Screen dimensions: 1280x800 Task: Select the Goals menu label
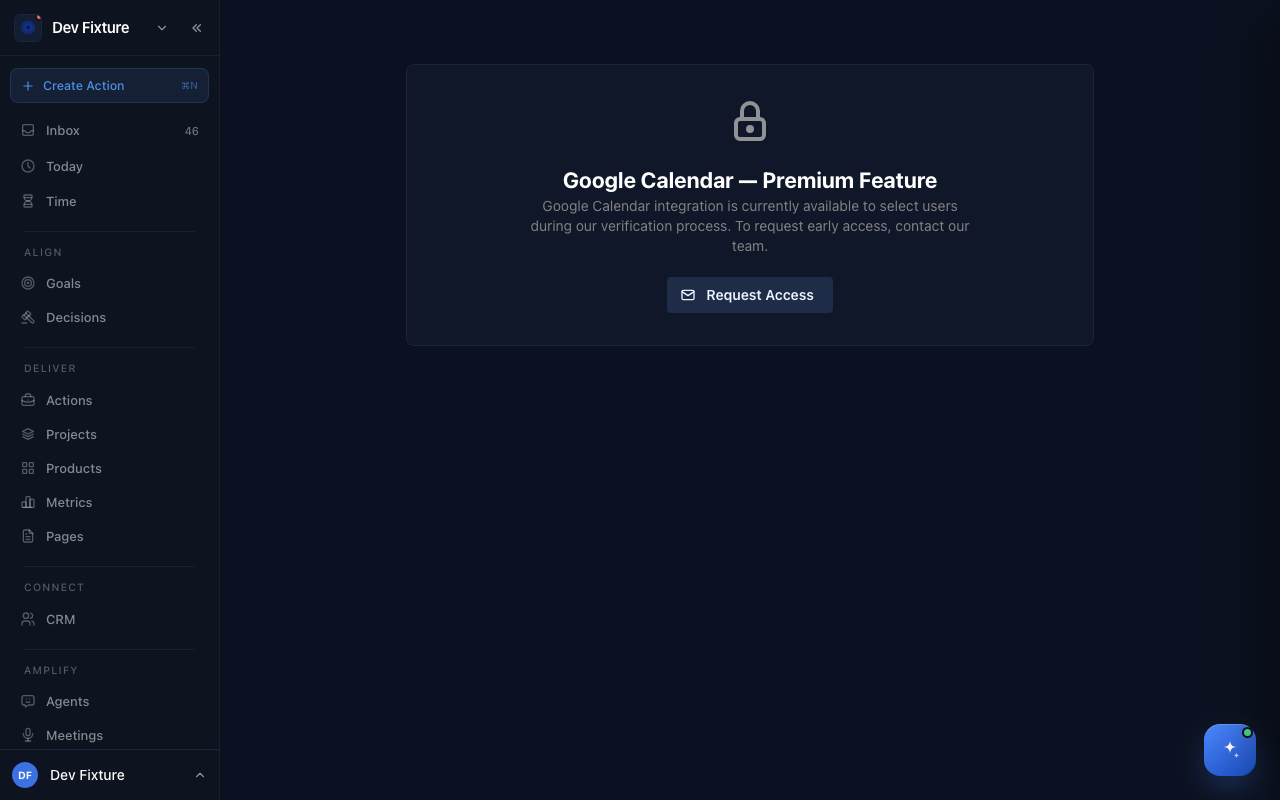63,283
